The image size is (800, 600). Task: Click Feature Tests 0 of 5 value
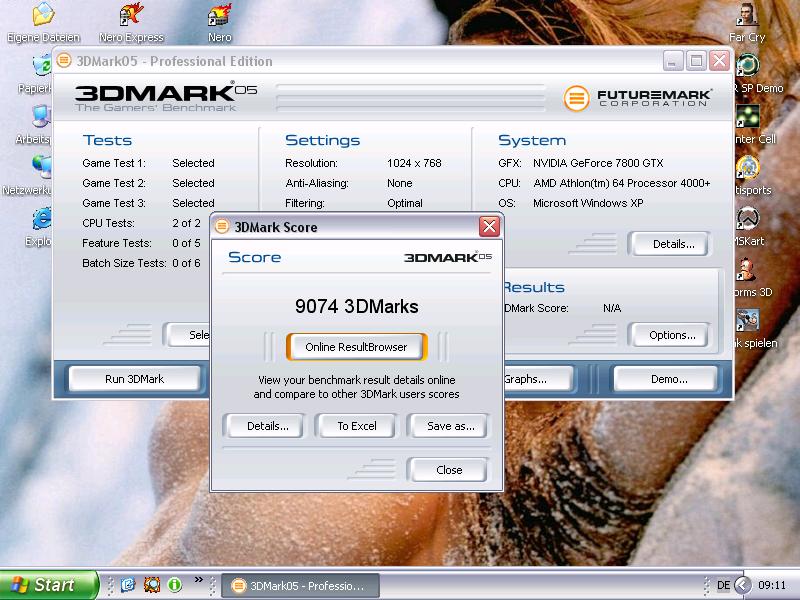(x=186, y=243)
